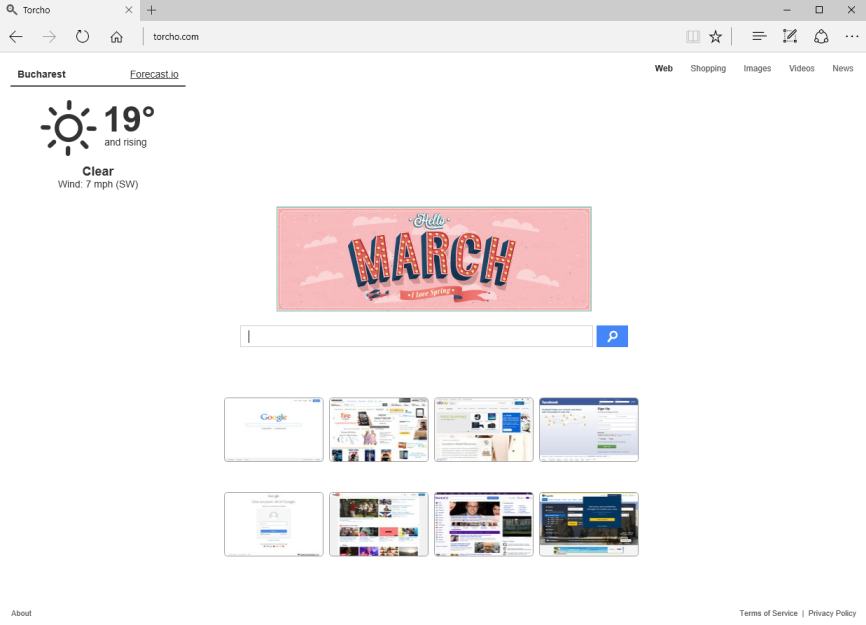This screenshot has height=625, width=866.
Task: Open the Forecast.io link
Action: [154, 75]
